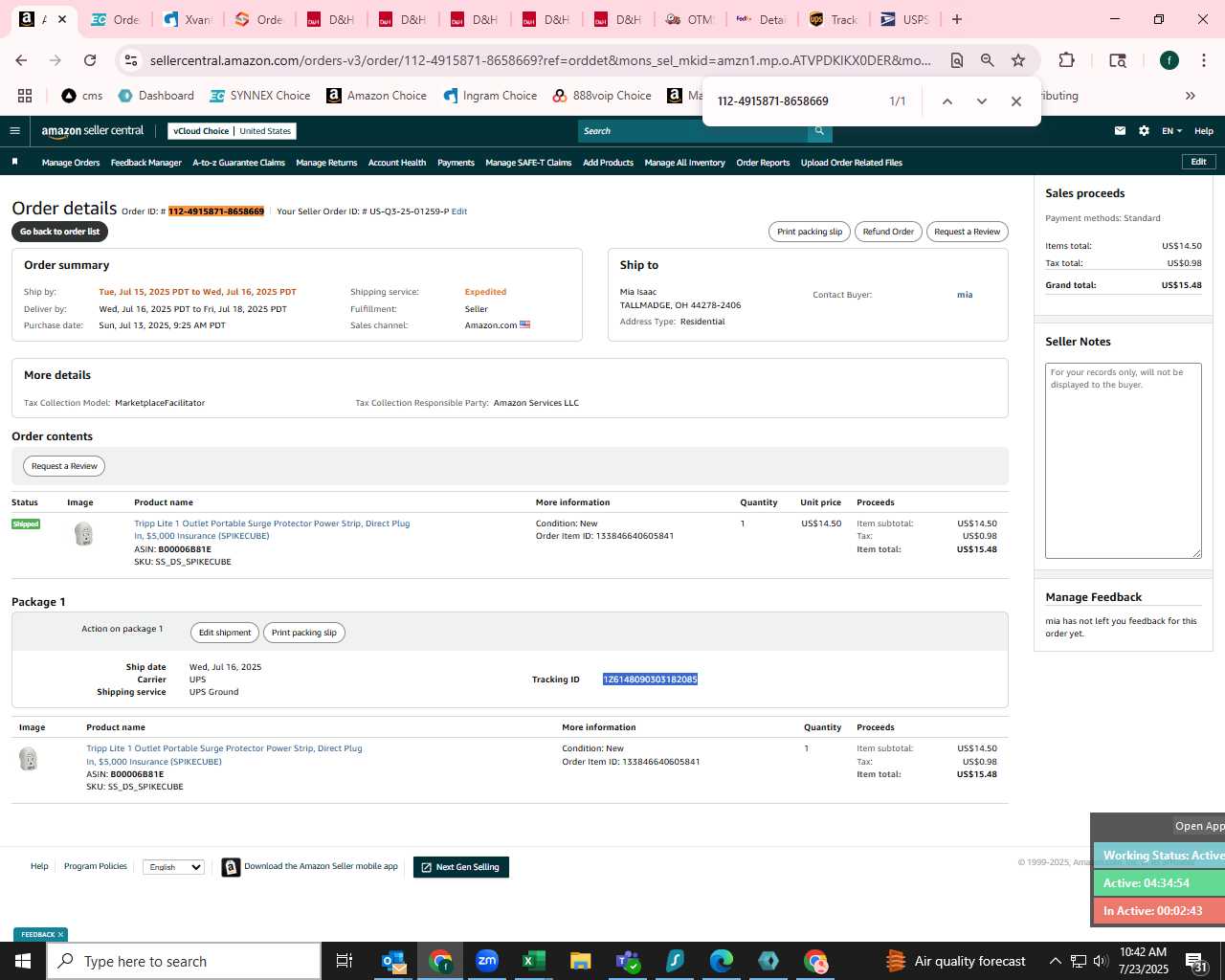Open Order Reports
1225x980 pixels.
click(x=763, y=163)
